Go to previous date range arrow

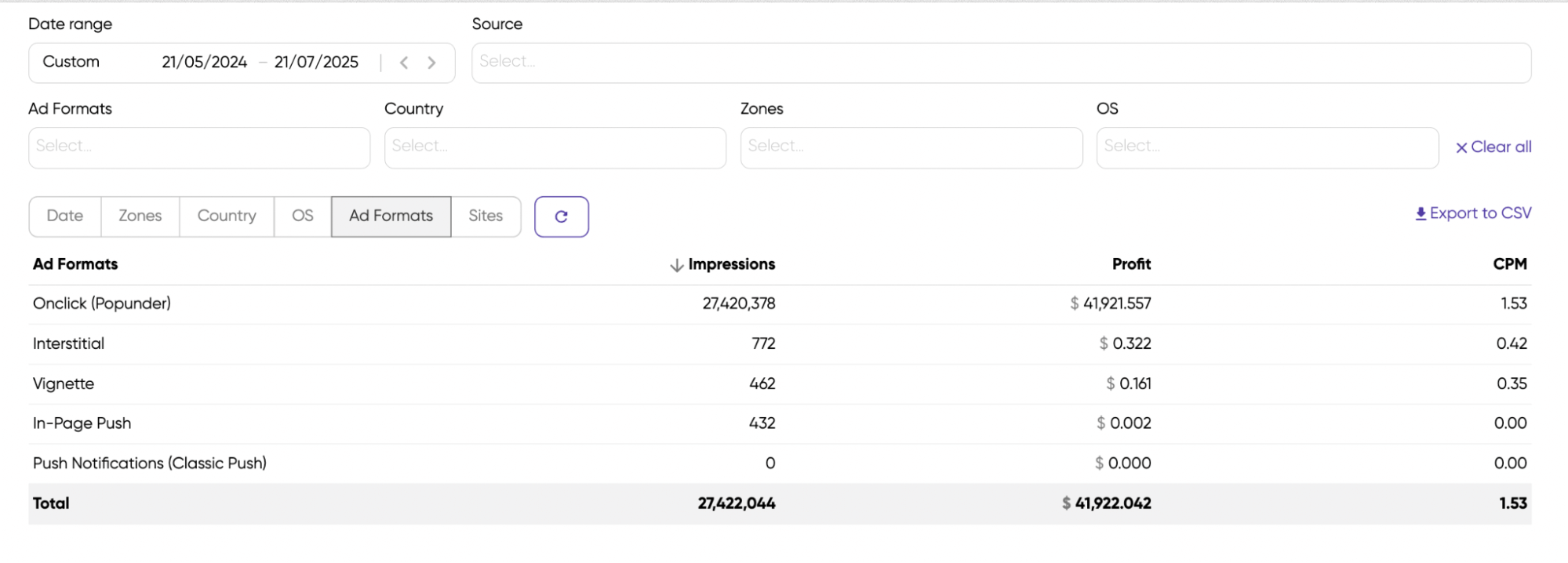[x=404, y=63]
